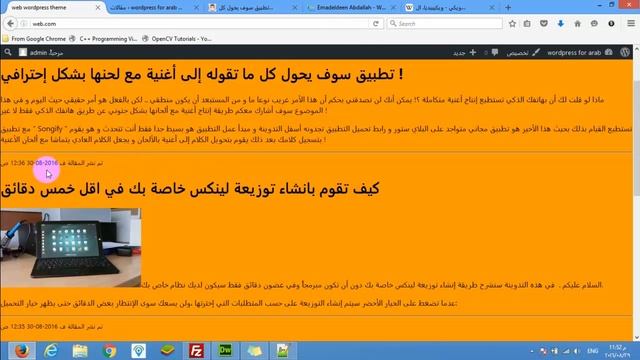Close the web wordpress theme tab

coord(98,7)
